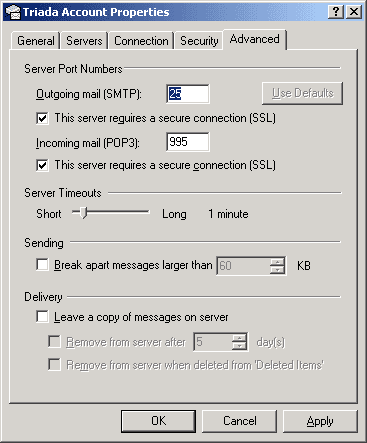
Task: Decrease message size KB spinner down arrow
Action: click(x=277, y=270)
